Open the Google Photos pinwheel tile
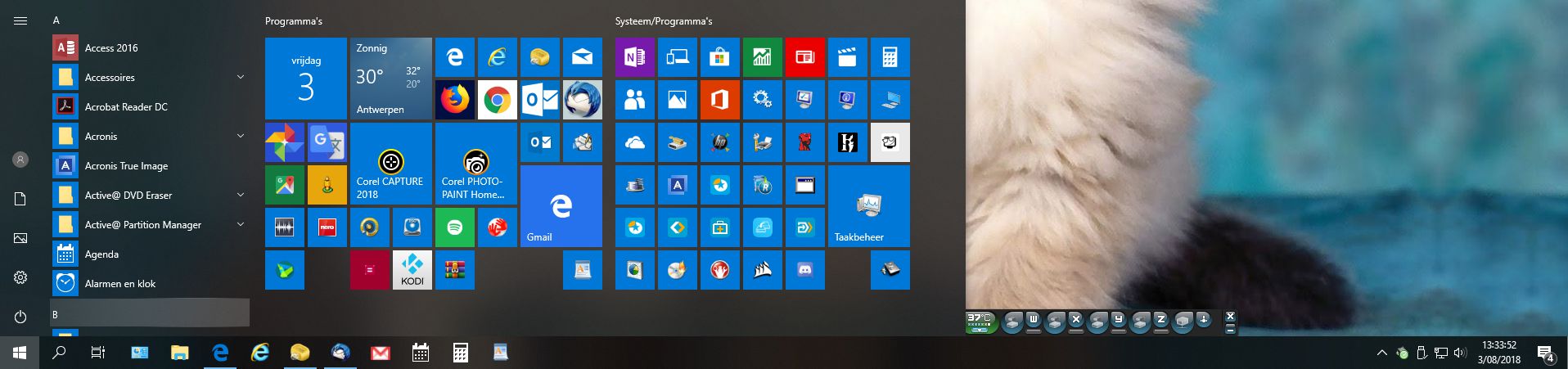 (285, 142)
